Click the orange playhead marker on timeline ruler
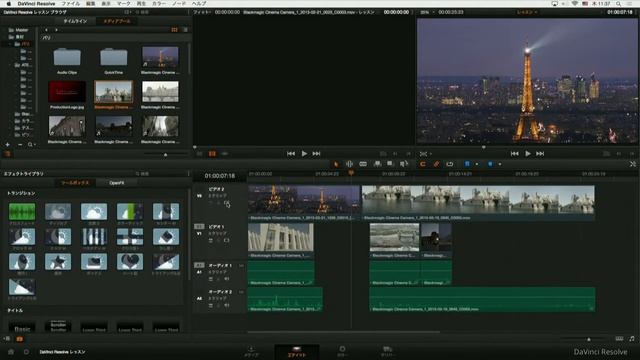Screen dimensions: 640x360 (351, 173)
